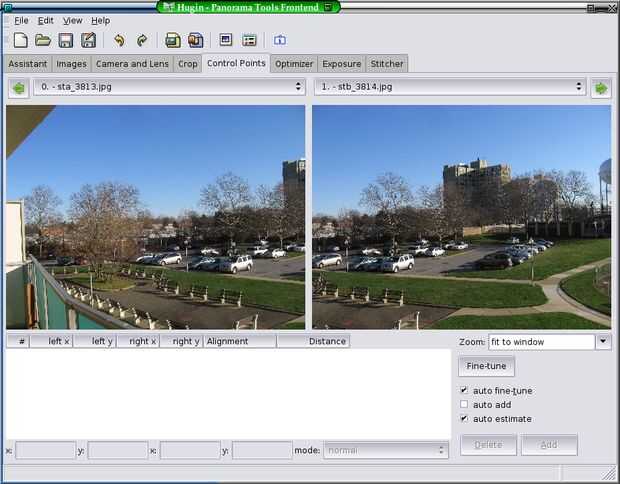Sort by left x column header
Image resolution: width=620 pixels, height=484 pixels.
(x=51, y=341)
